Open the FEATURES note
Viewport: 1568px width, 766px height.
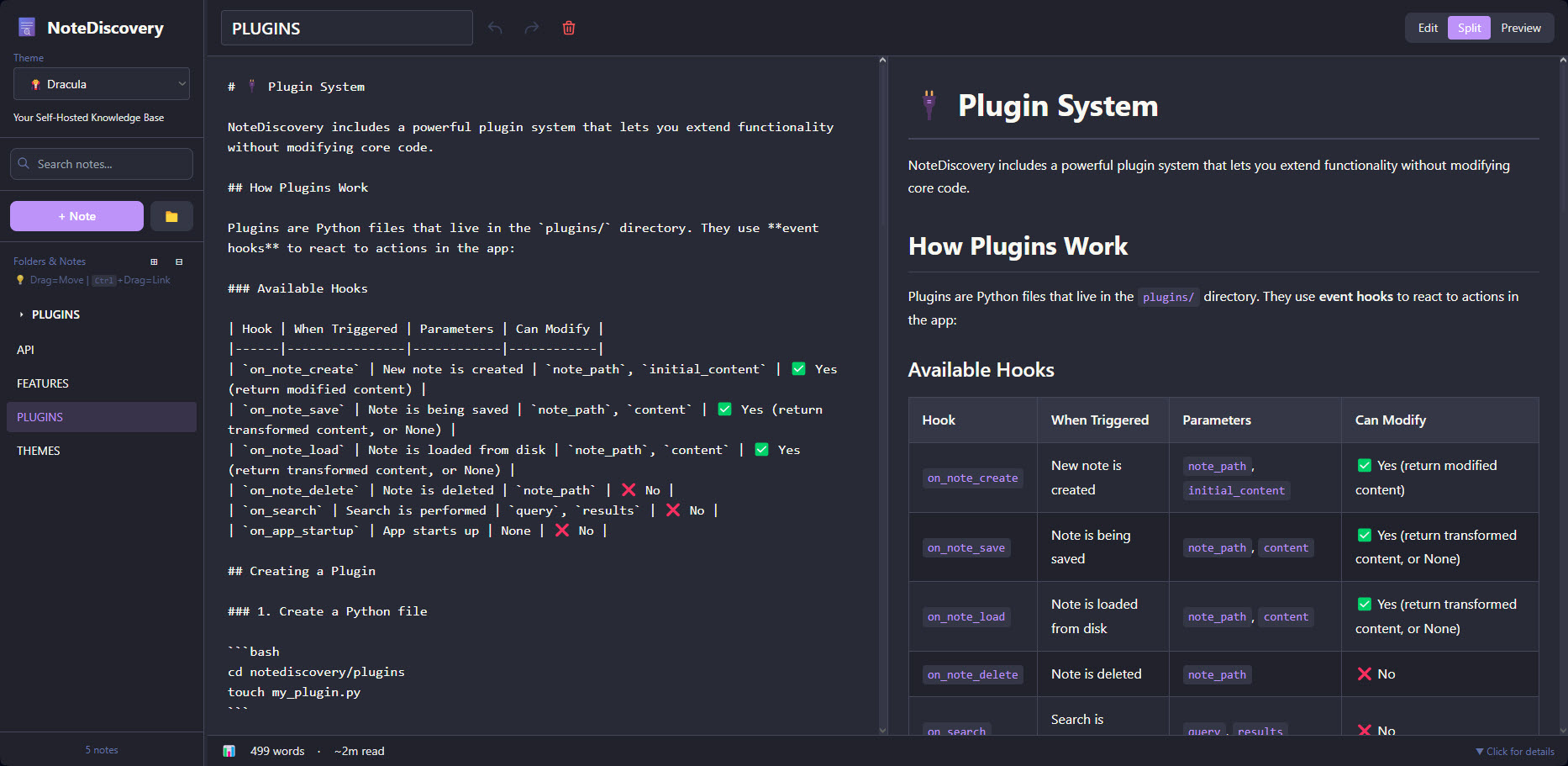[x=42, y=383]
